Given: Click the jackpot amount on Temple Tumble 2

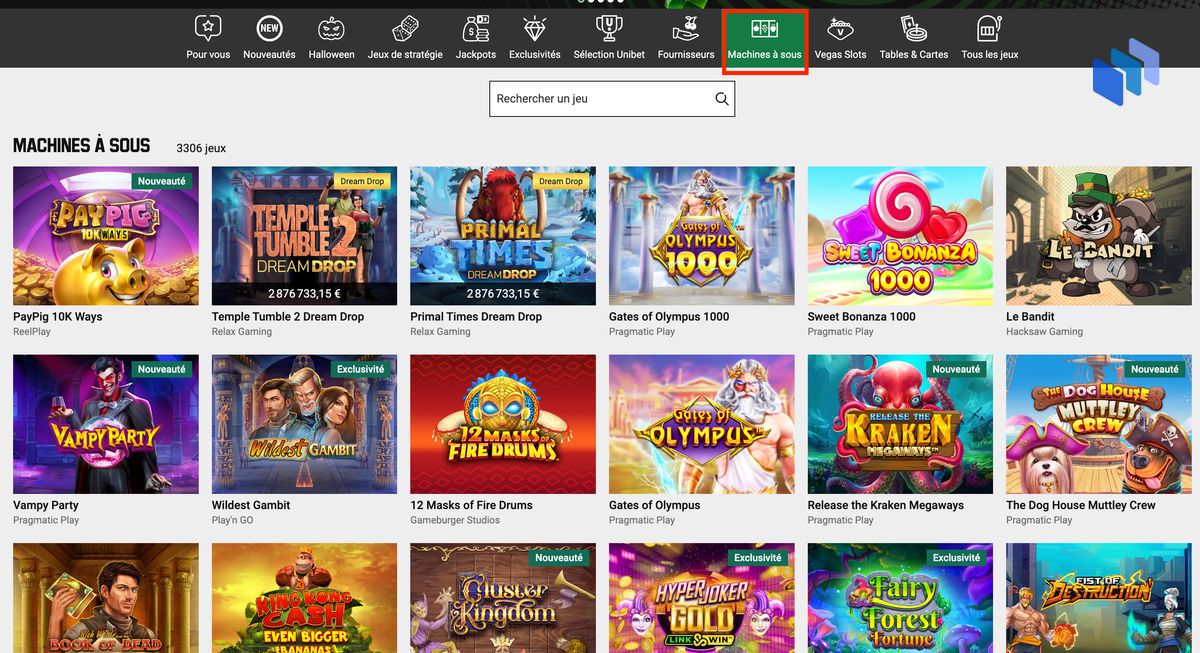Looking at the screenshot, I should point(304,294).
